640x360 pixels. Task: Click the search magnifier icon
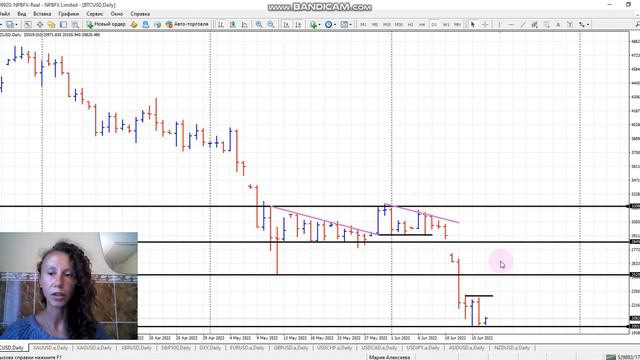pyautogui.click(x=637, y=24)
